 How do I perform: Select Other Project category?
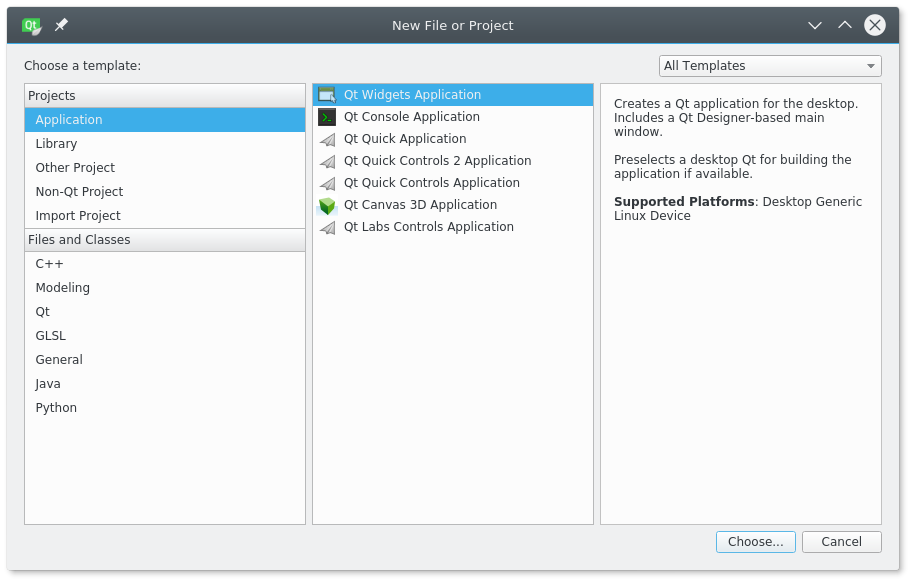[x=75, y=168]
